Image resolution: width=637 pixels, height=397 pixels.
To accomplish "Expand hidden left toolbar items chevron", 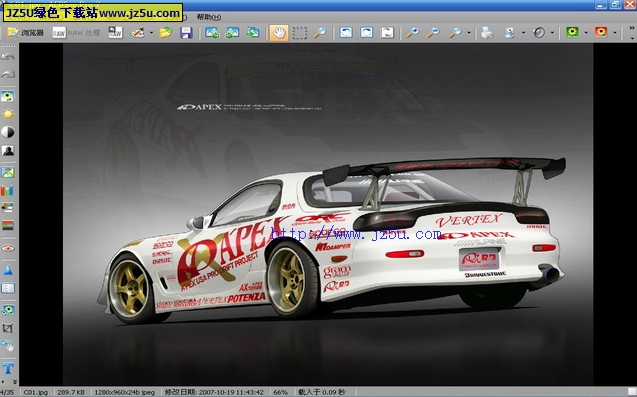I will tap(15, 382).
